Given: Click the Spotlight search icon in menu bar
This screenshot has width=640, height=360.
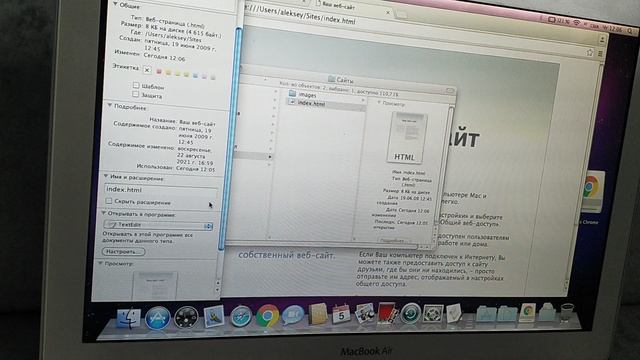Looking at the screenshot, I should coord(630,30).
